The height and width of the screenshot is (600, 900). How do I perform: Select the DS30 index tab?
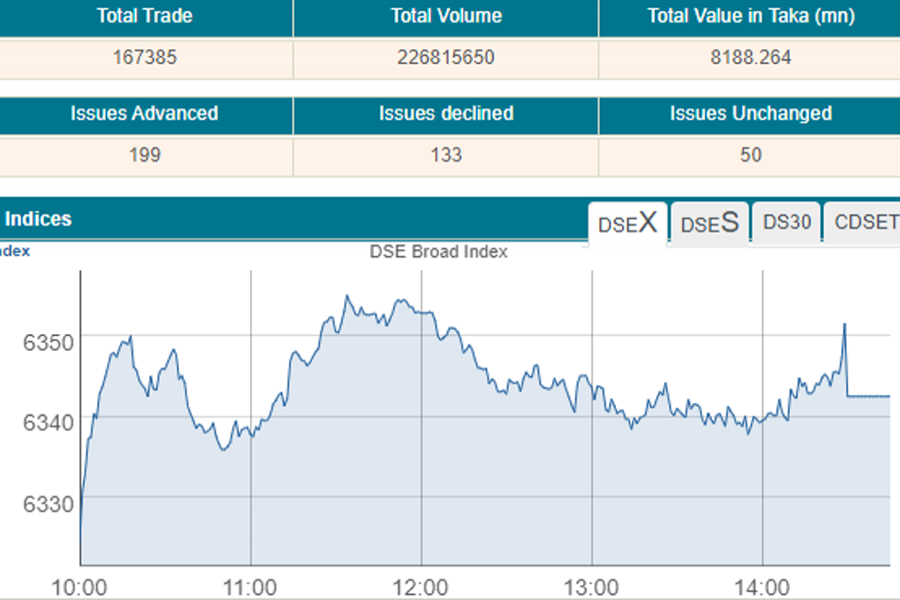tap(787, 222)
